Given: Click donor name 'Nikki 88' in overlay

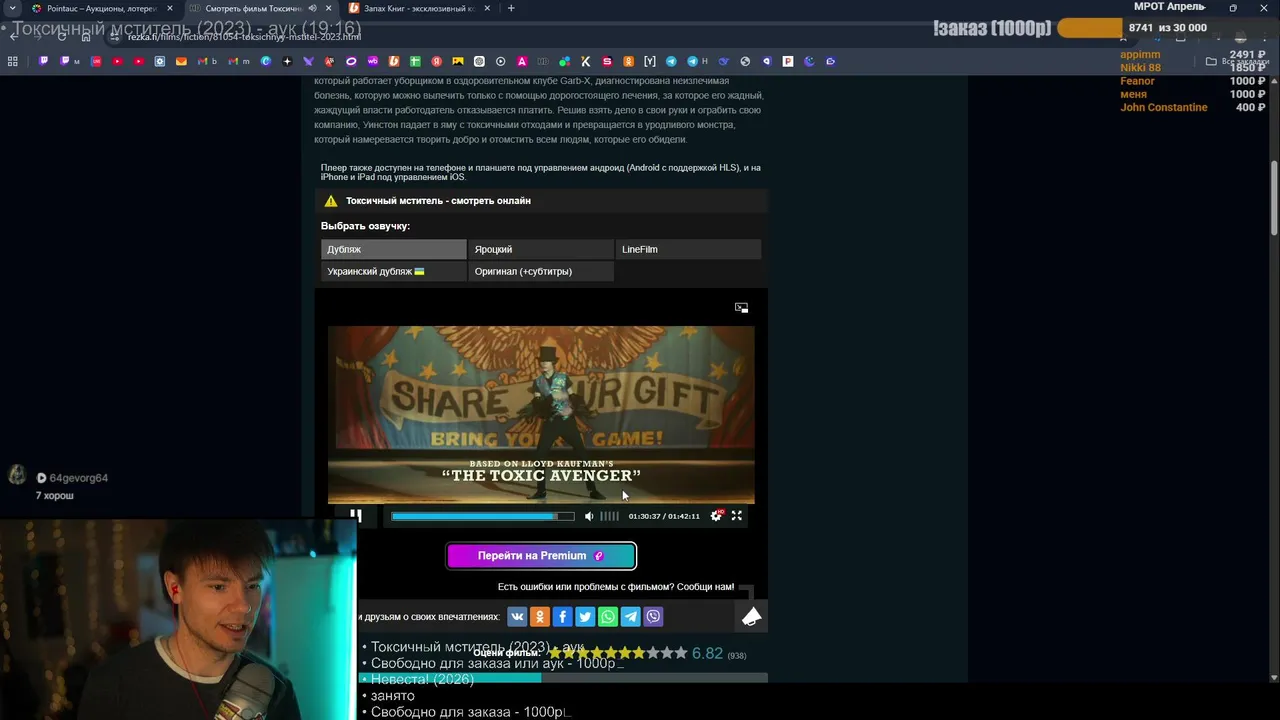Looking at the screenshot, I should [1140, 68].
